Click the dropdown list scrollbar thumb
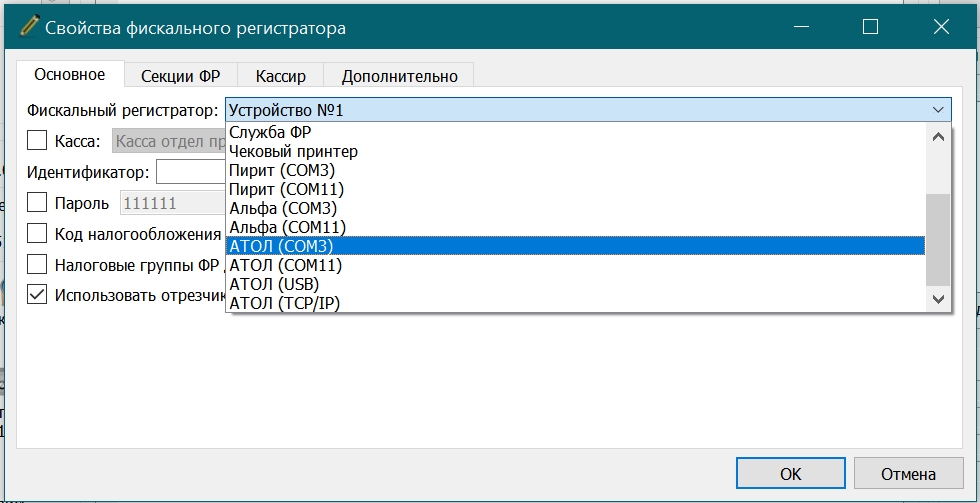This screenshot has width=980, height=503. 938,241
